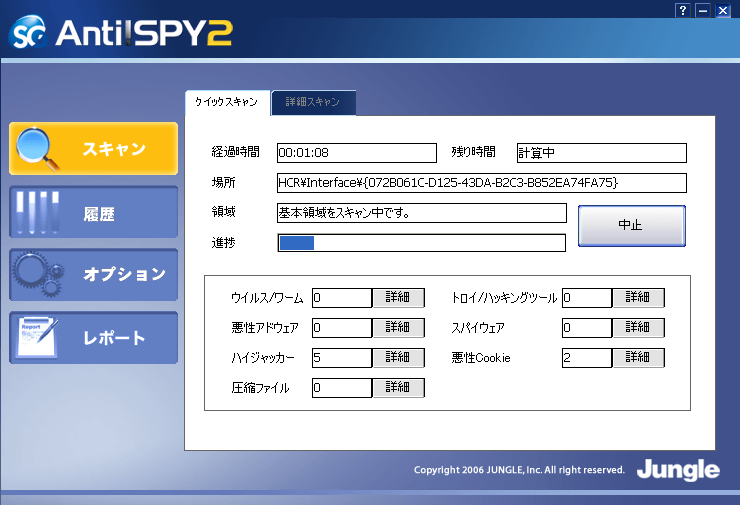
Task: Click the magnifying glass scan icon
Action: coord(37,149)
